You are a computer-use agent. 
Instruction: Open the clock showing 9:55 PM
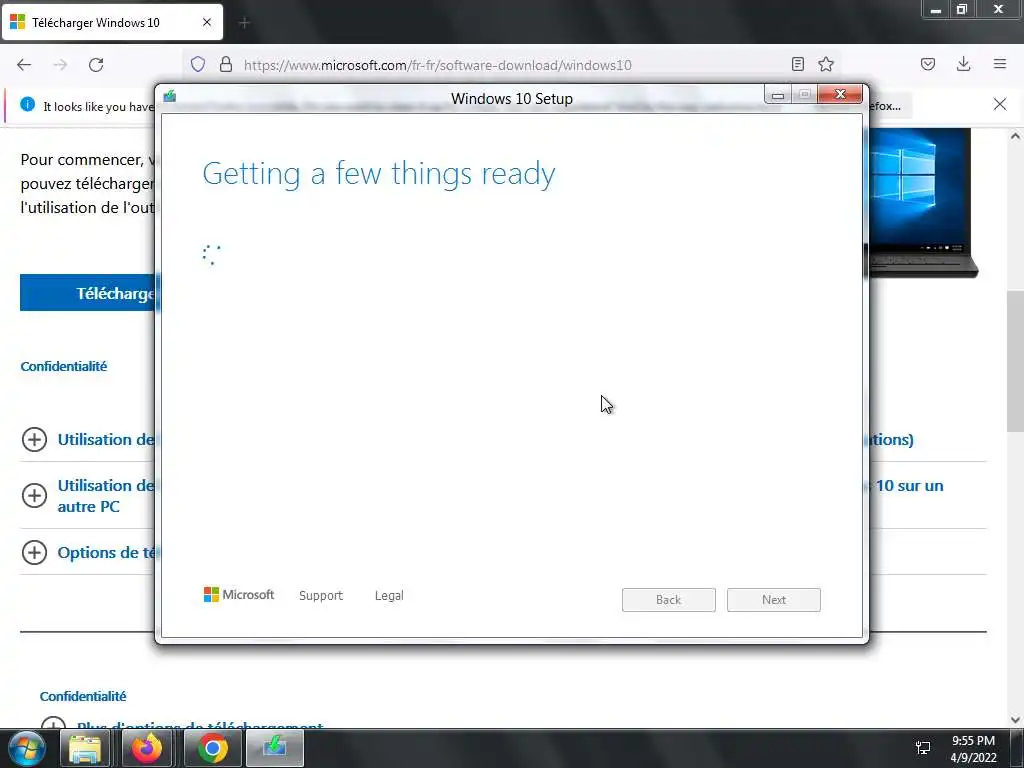click(973, 749)
